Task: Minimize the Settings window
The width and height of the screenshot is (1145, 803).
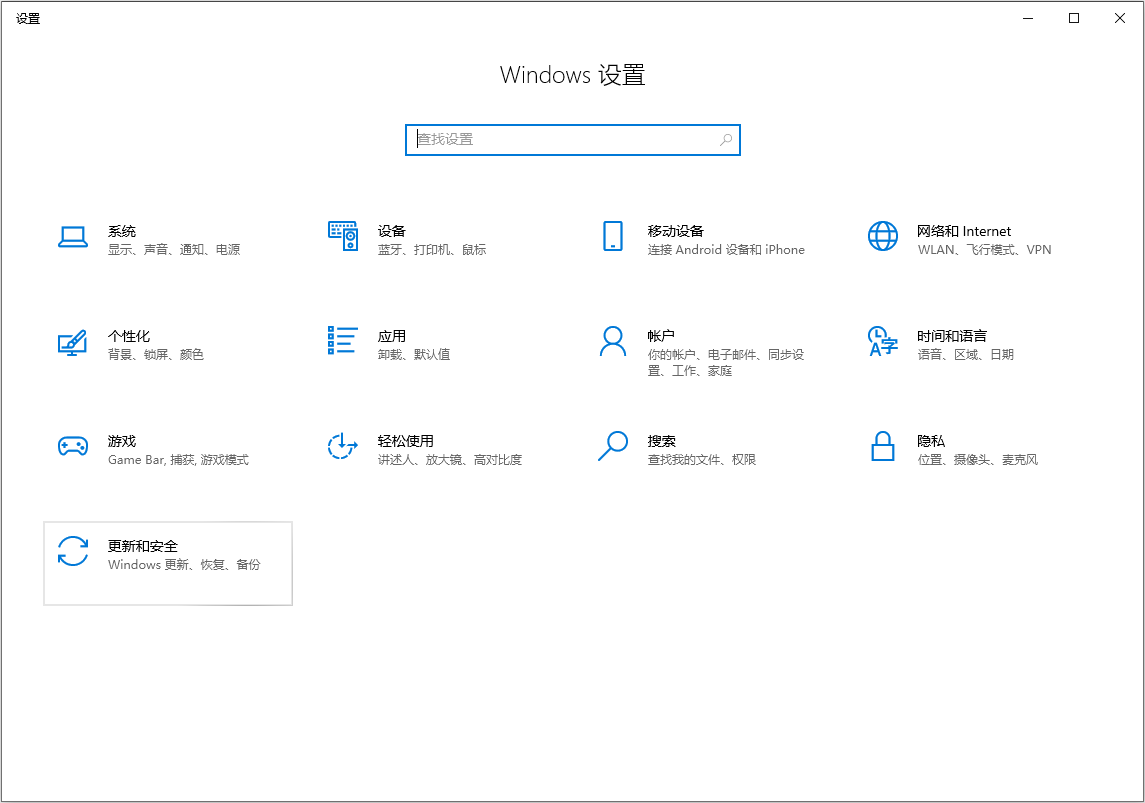Action: [x=1028, y=18]
